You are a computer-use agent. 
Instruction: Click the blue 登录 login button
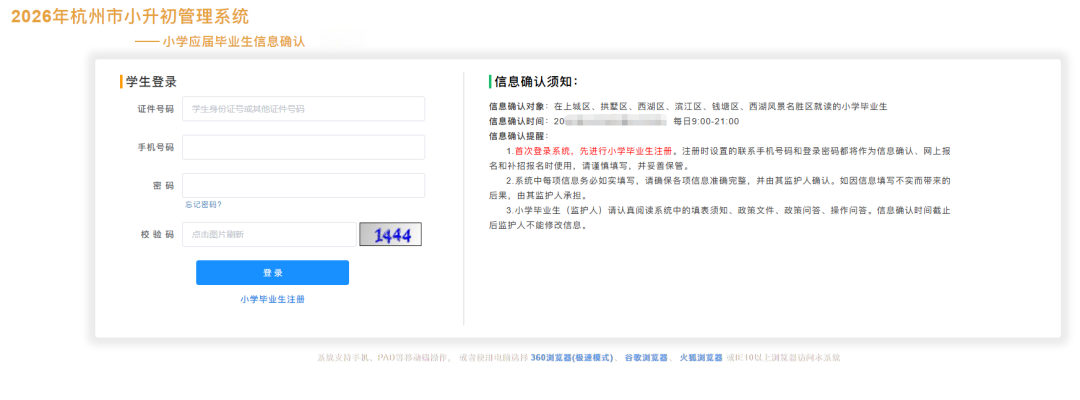click(x=273, y=273)
